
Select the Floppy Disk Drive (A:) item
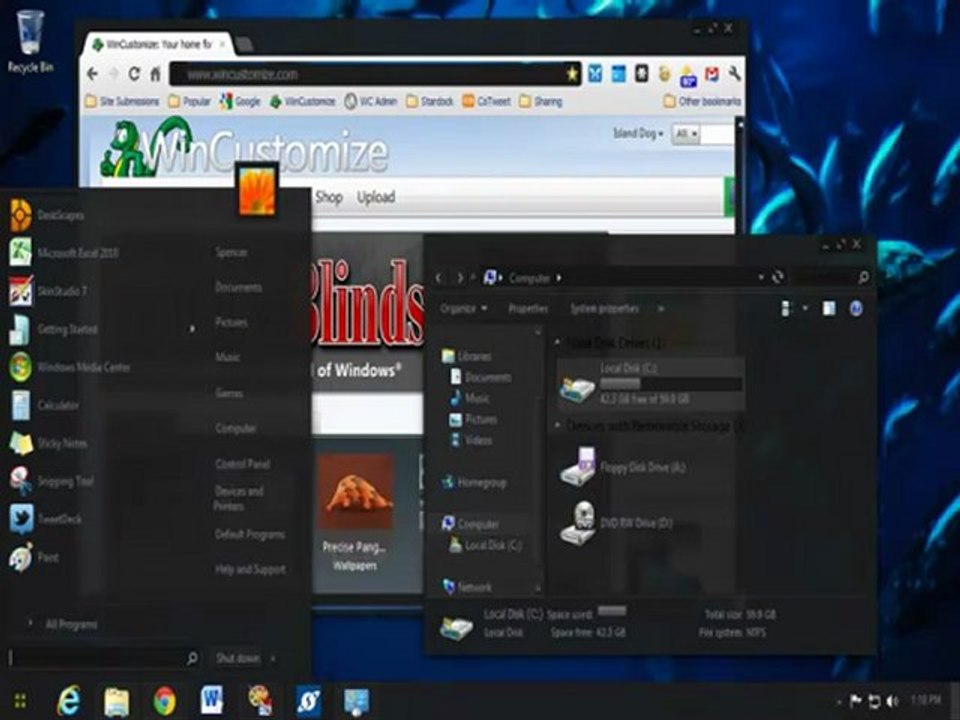(x=622, y=467)
